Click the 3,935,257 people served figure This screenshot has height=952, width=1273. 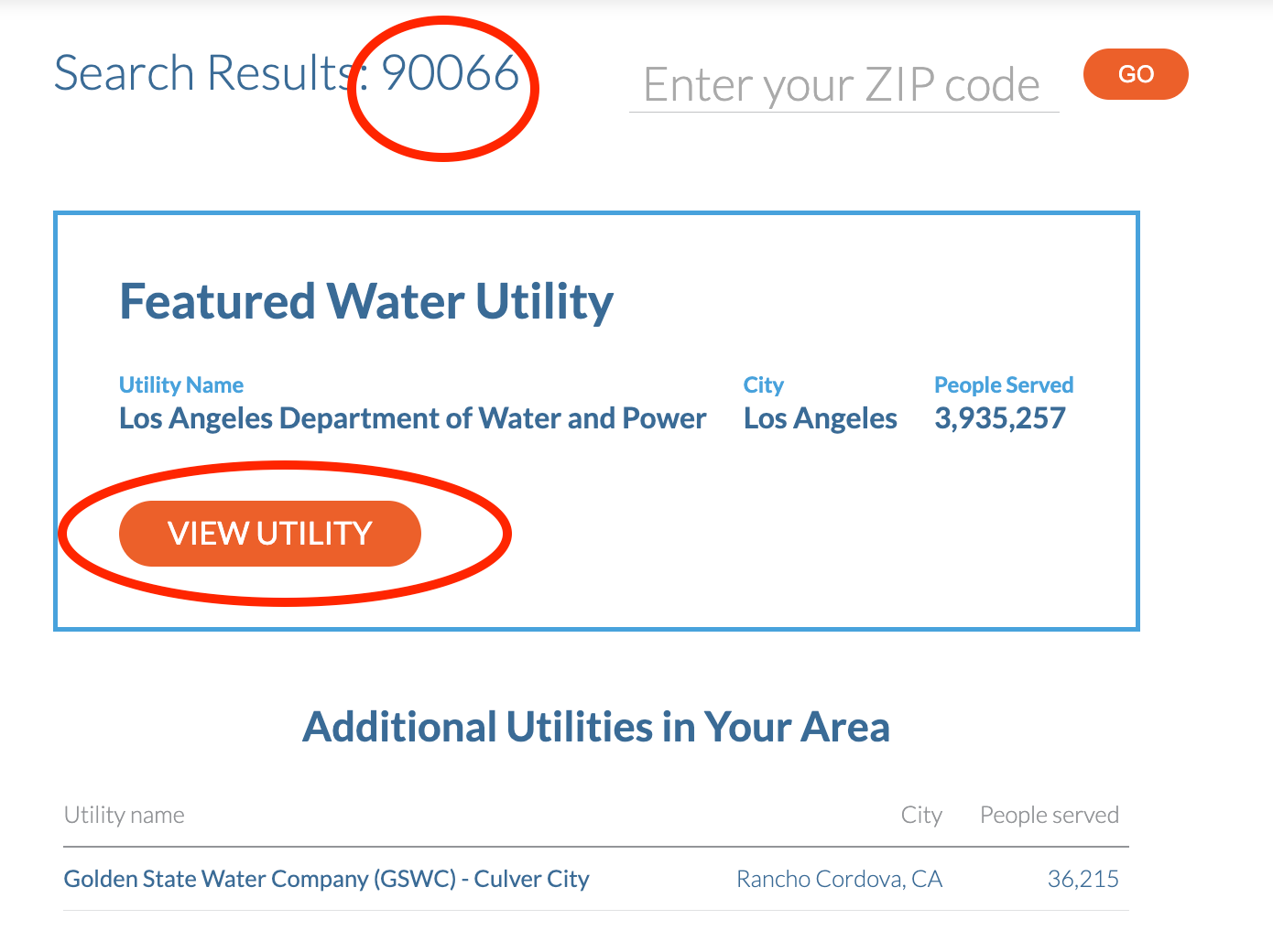999,418
